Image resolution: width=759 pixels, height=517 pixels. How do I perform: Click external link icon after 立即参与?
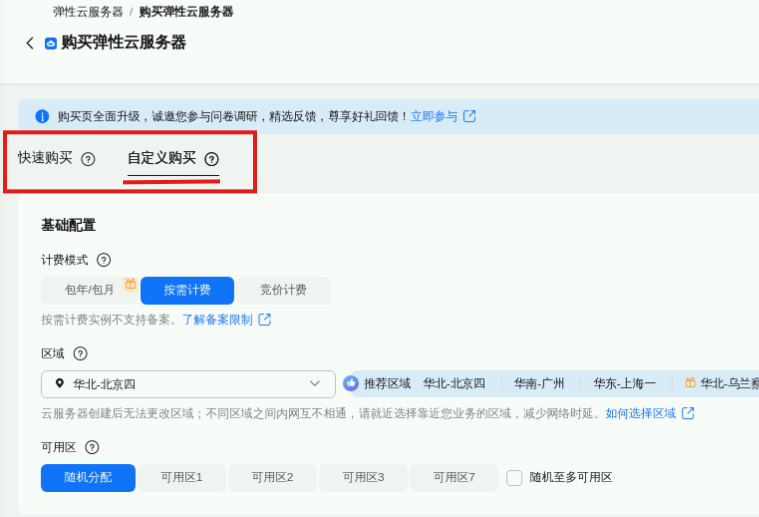469,116
